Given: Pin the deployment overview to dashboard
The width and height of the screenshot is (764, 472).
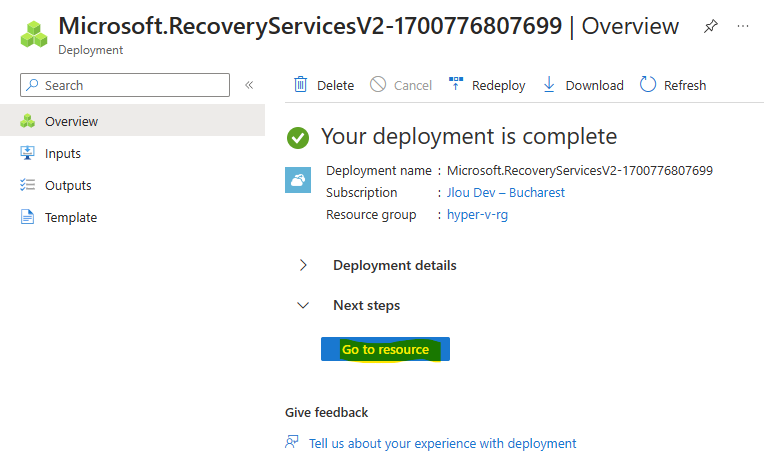Looking at the screenshot, I should [710, 26].
